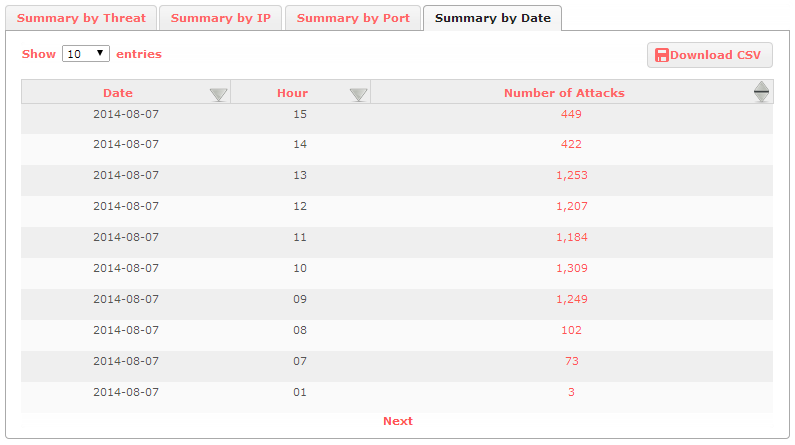The width and height of the screenshot is (795, 445).
Task: Switch to Summary by Threat tab
Action: 81,18
